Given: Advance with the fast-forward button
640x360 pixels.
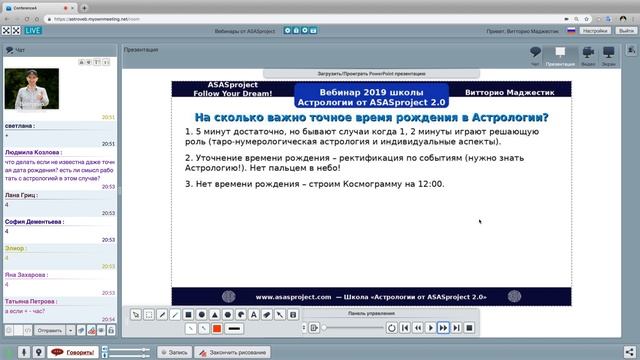Looking at the screenshot, I should point(443,328).
